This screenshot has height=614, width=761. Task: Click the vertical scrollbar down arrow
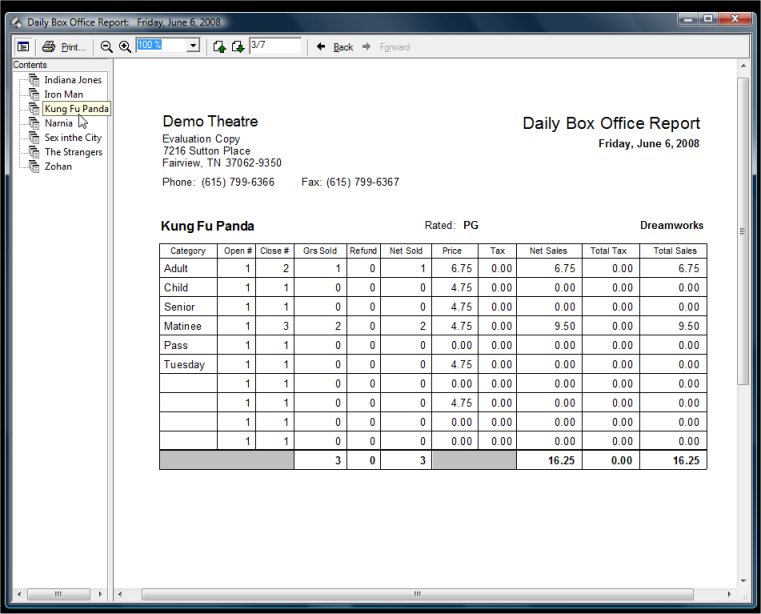click(743, 581)
